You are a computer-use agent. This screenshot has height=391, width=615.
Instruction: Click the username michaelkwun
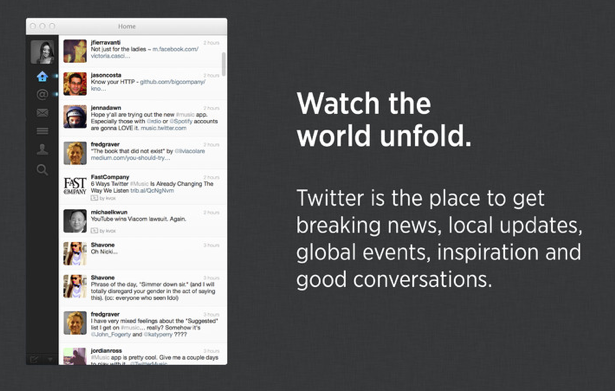point(109,212)
